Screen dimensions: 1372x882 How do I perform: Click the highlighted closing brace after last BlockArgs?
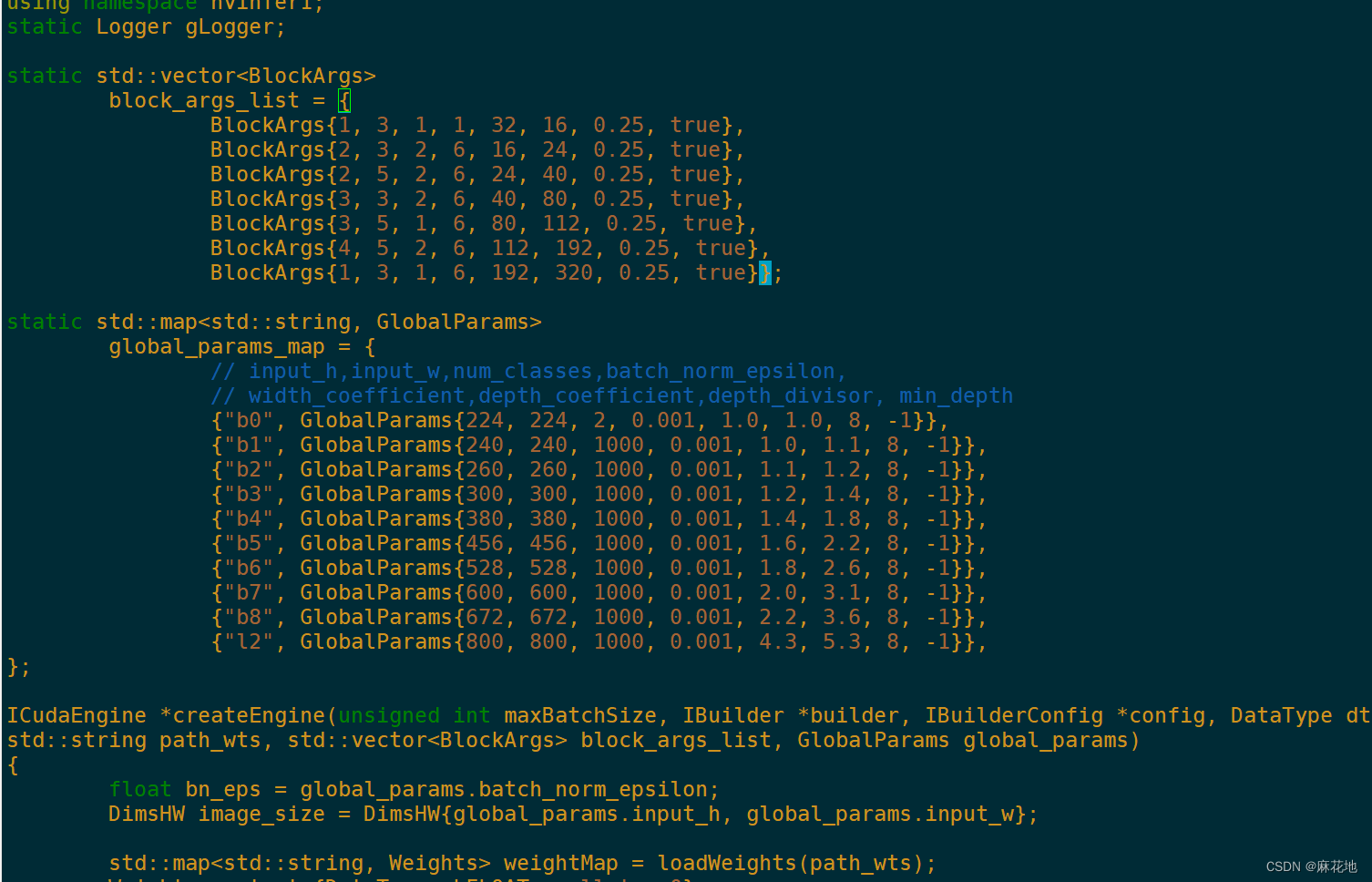pos(765,272)
